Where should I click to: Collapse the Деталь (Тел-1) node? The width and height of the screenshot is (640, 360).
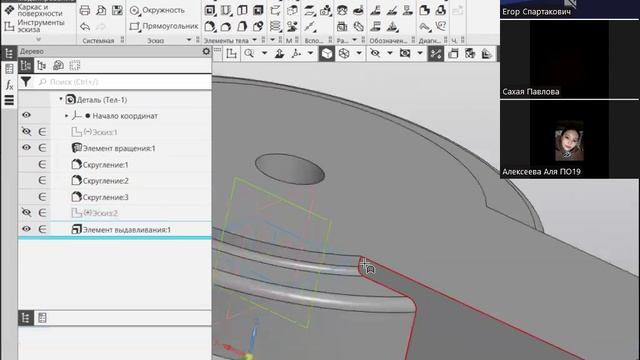point(61,99)
